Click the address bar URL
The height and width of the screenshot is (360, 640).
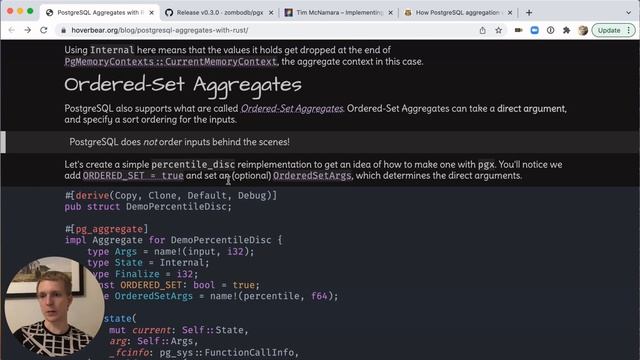[160, 30]
